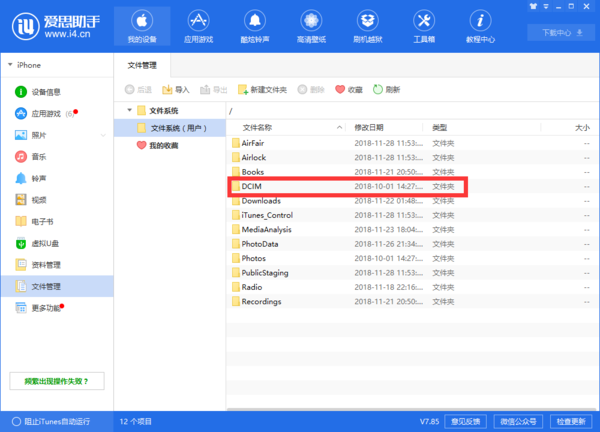
Task: Open the 应用游戏 apps and games top tab
Action: [198, 26]
